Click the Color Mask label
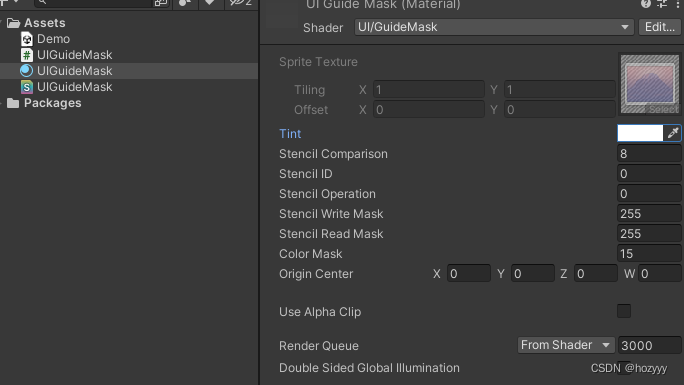Screen dimensions: 684x385 (x=311, y=254)
